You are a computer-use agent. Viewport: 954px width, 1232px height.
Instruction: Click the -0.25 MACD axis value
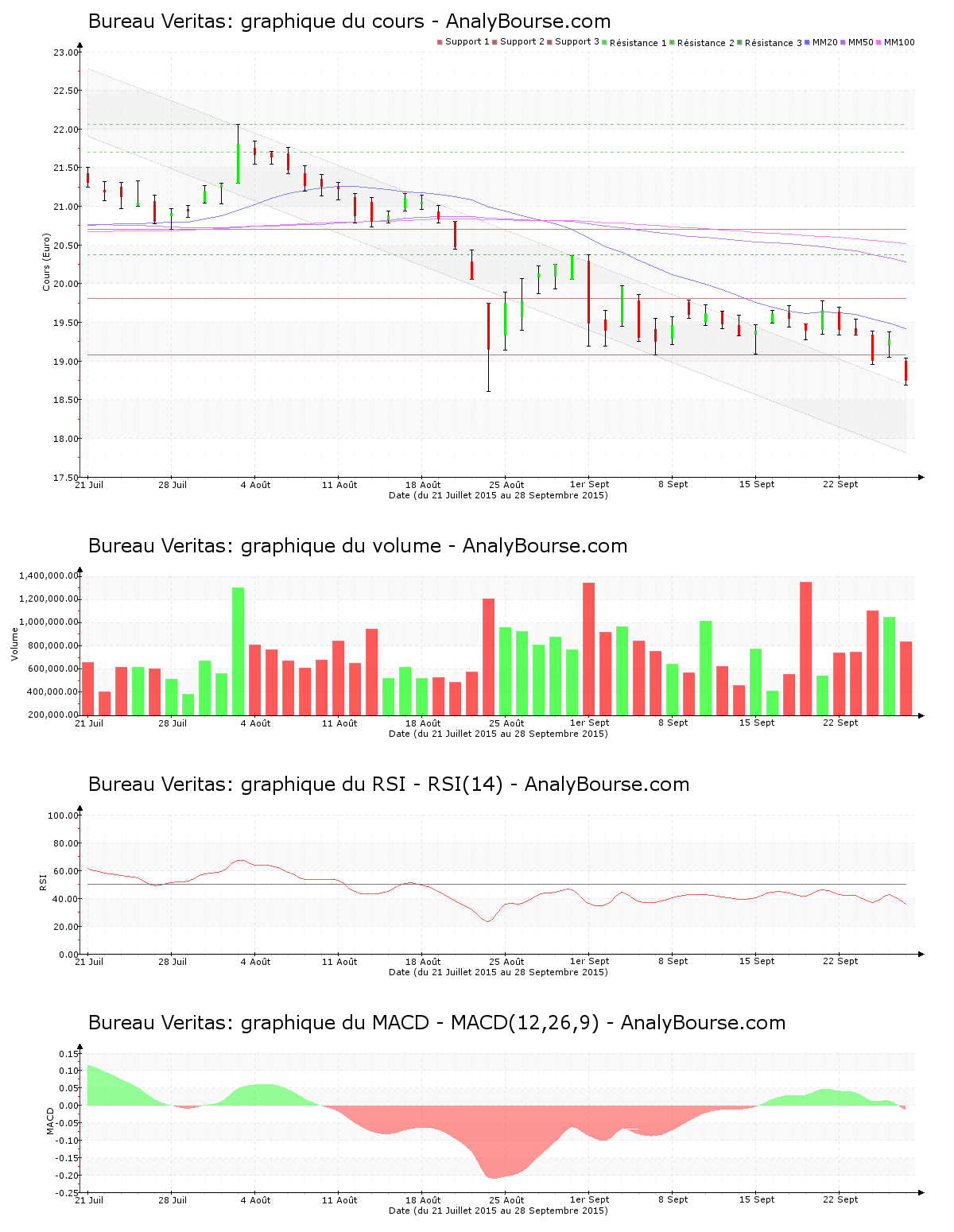[68, 1193]
